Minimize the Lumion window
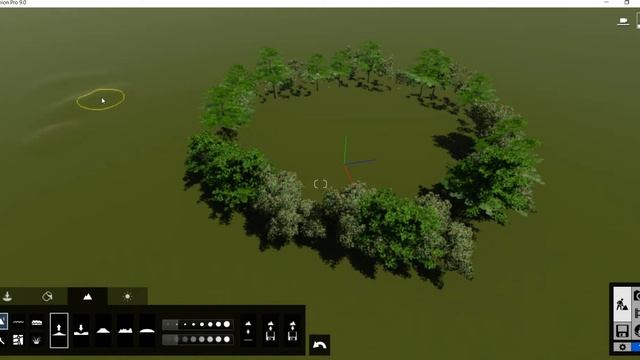Screen dimensions: 640x360 pos(606,2)
